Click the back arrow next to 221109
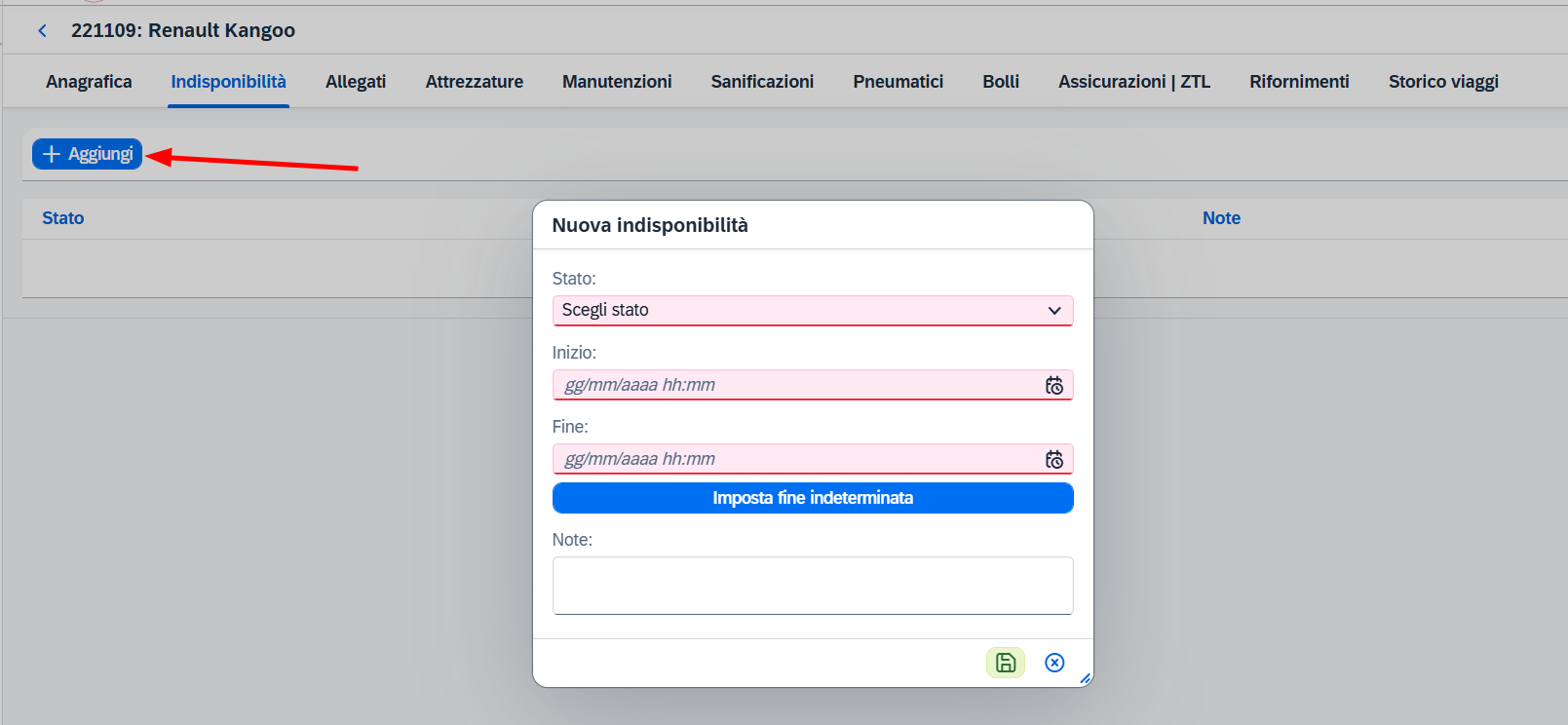The height and width of the screenshot is (725, 1568). pyautogui.click(x=42, y=30)
